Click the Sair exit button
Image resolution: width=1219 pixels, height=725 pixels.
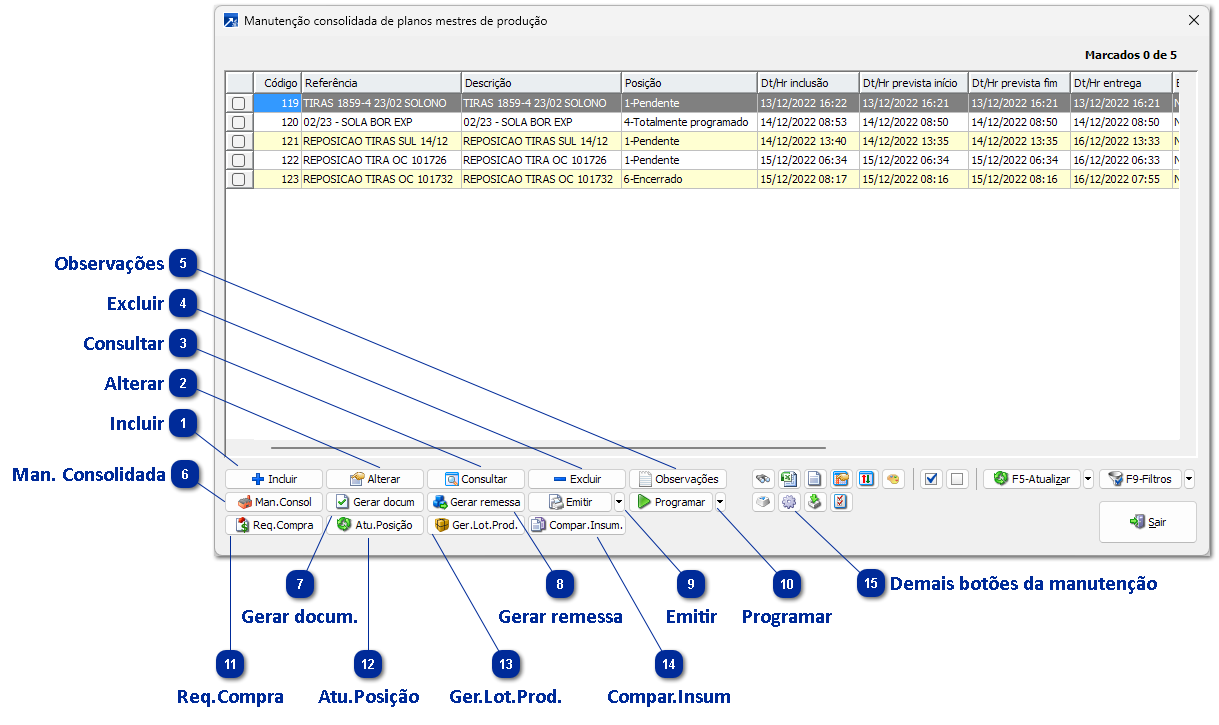[1147, 522]
